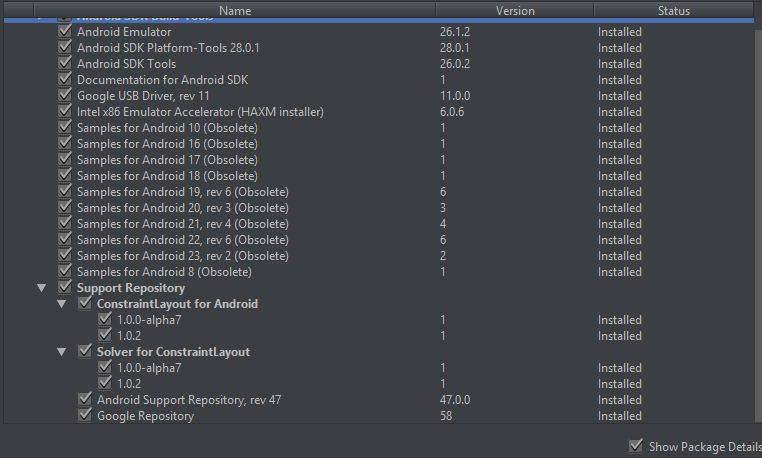762x458 pixels.
Task: Uncheck Documentation for Android SDK
Action: [x=65, y=80]
